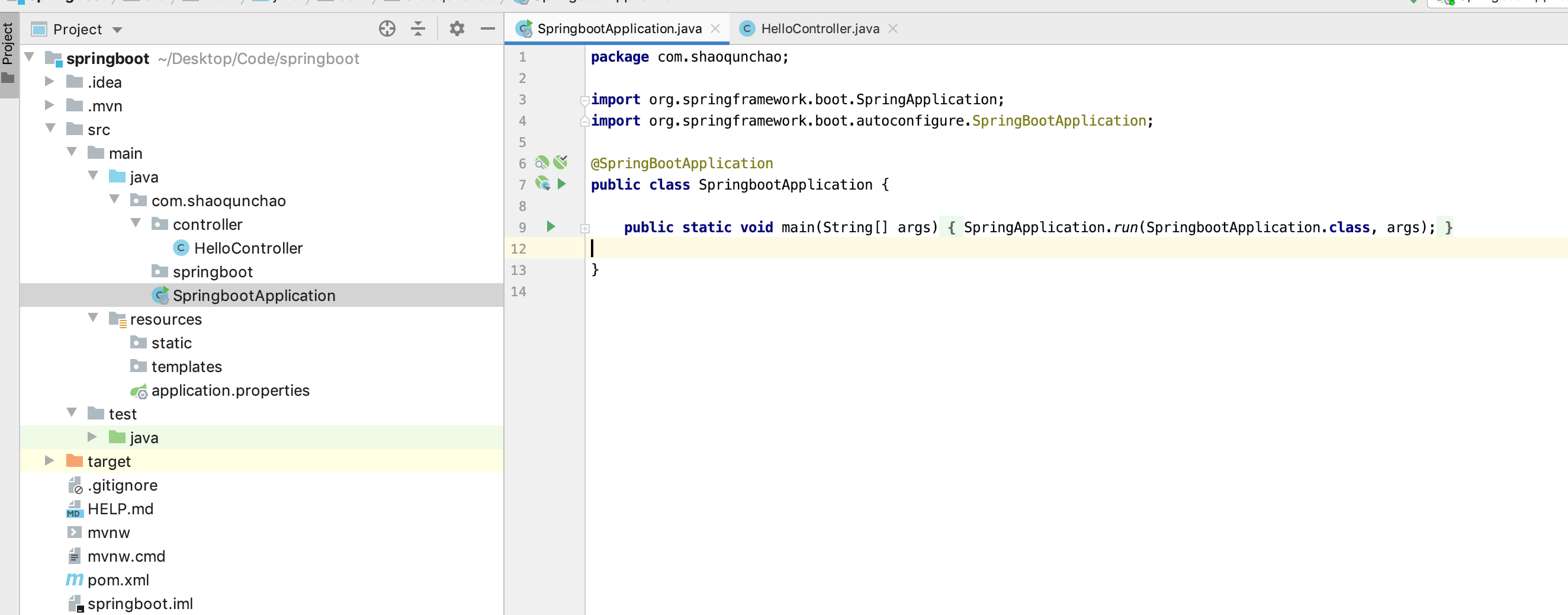Open HELP.md file
Screen dimensions: 1568x615
click(121, 509)
